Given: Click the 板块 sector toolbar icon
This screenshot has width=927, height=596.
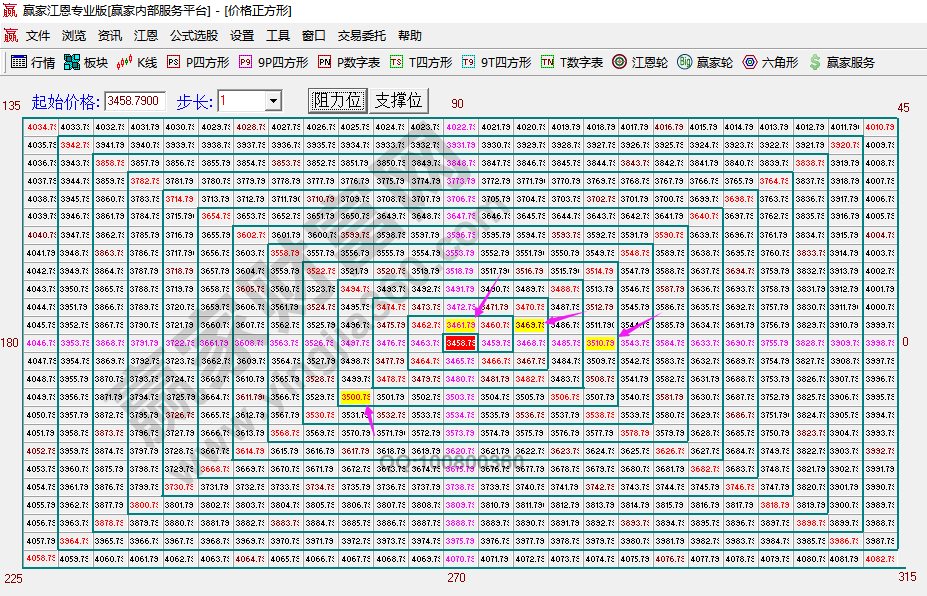Looking at the screenshot, I should [x=72, y=62].
